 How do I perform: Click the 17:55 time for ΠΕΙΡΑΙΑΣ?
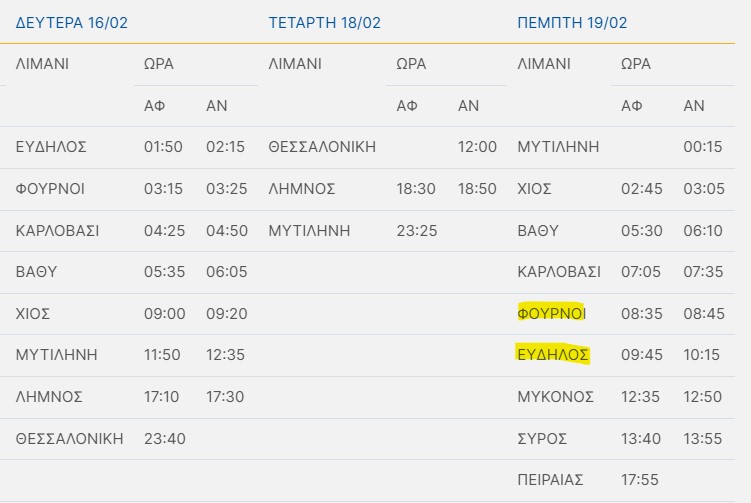click(641, 479)
